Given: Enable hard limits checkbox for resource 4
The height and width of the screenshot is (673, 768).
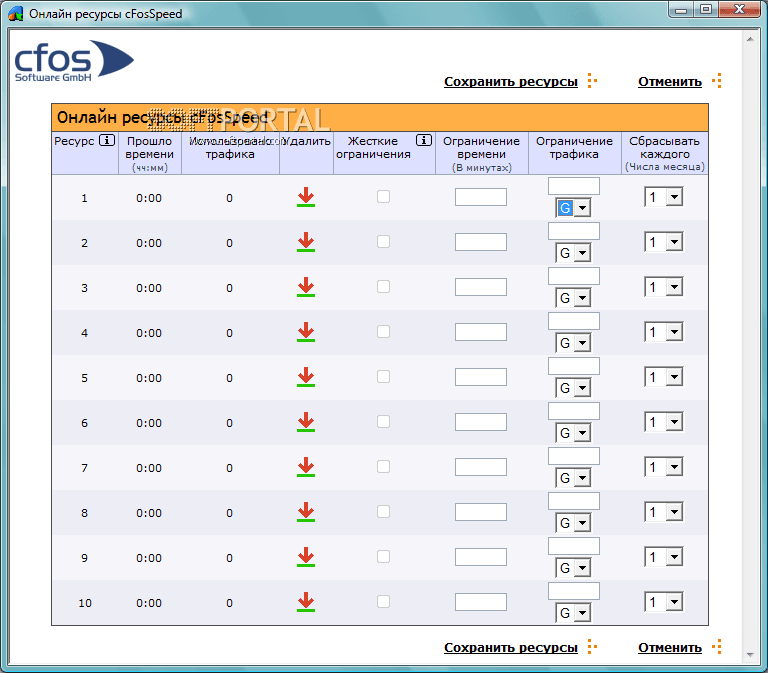Looking at the screenshot, I should click(384, 332).
